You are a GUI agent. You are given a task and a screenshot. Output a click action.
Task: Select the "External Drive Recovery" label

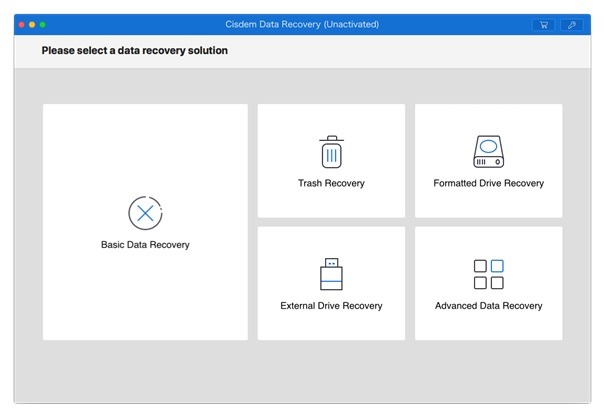pyautogui.click(x=331, y=306)
